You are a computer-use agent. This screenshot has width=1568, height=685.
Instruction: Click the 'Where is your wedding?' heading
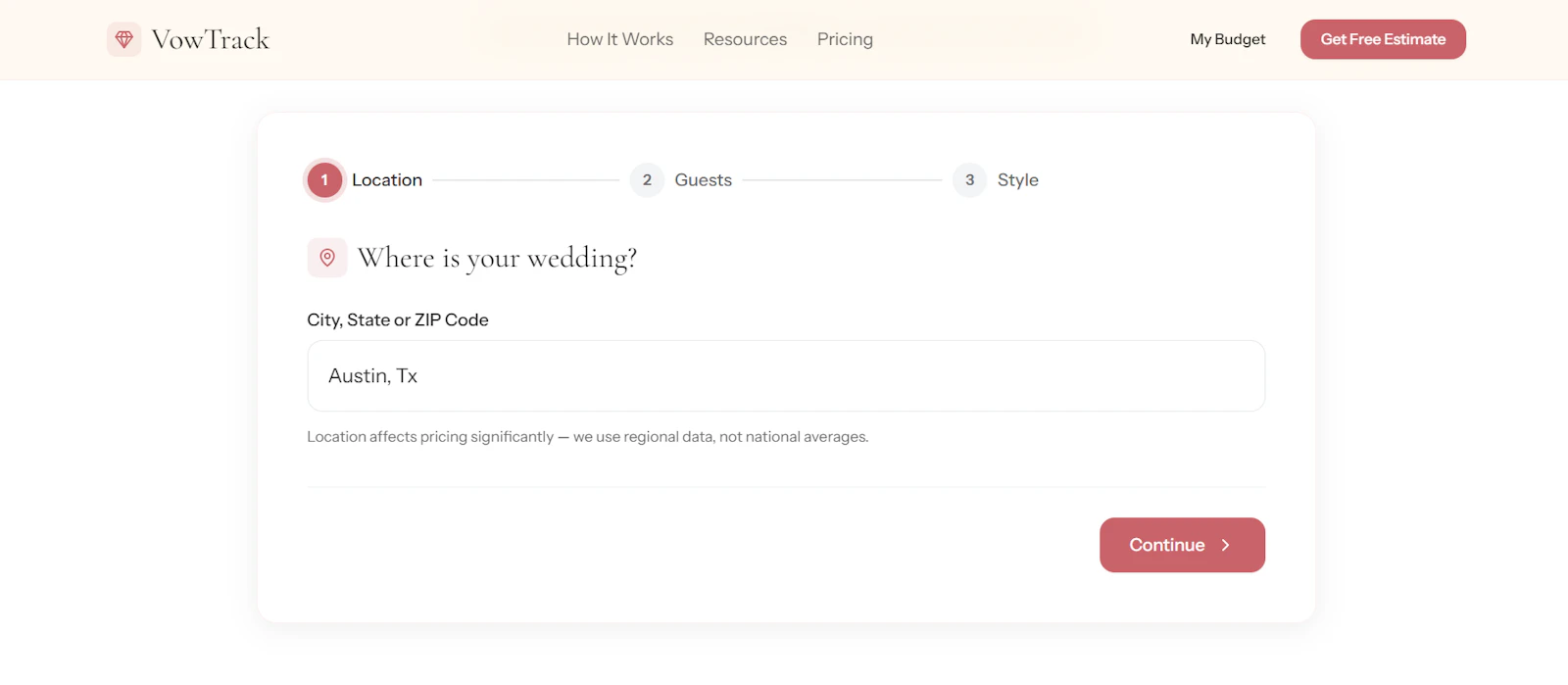point(497,258)
